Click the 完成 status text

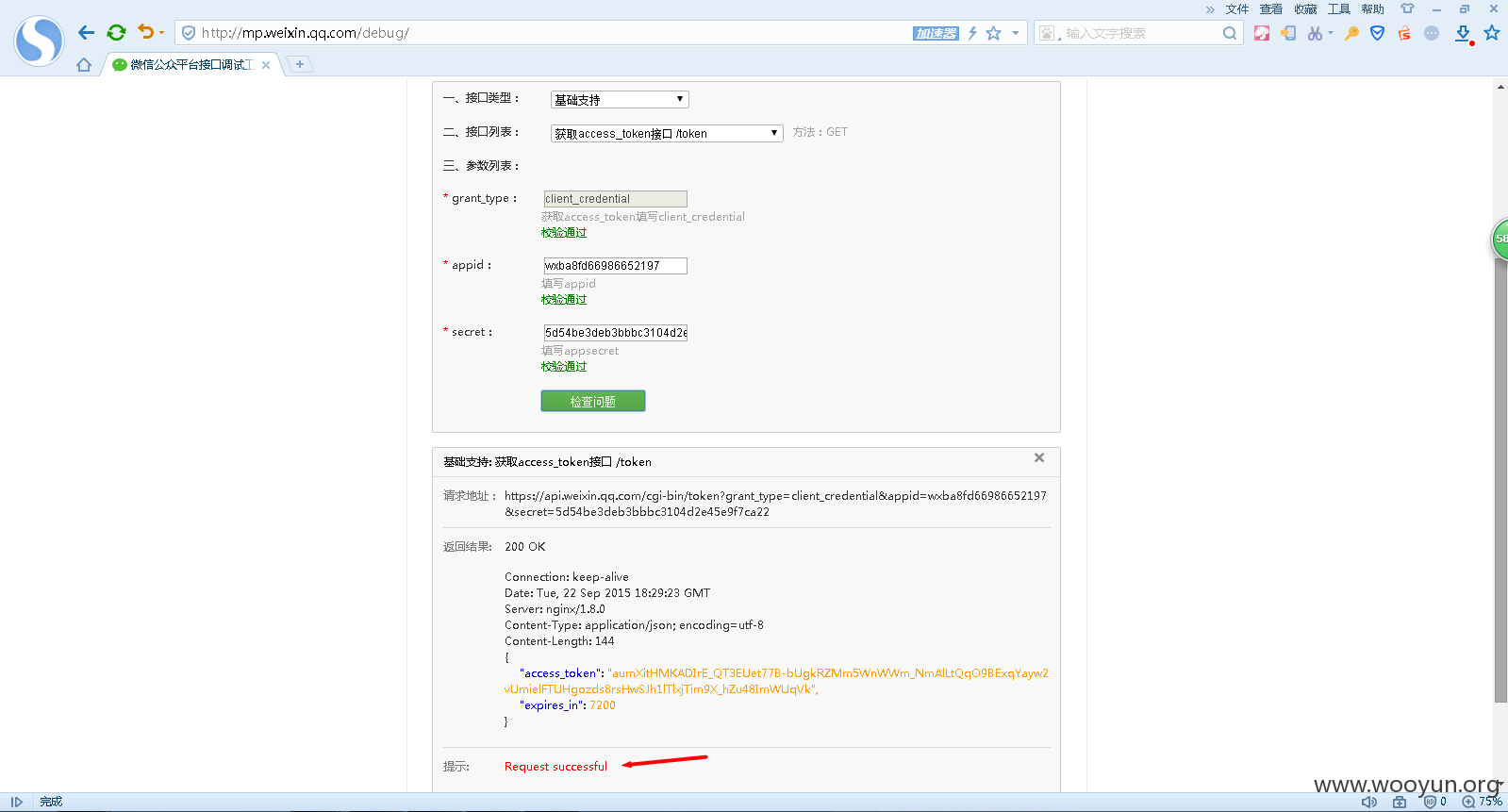(x=51, y=802)
